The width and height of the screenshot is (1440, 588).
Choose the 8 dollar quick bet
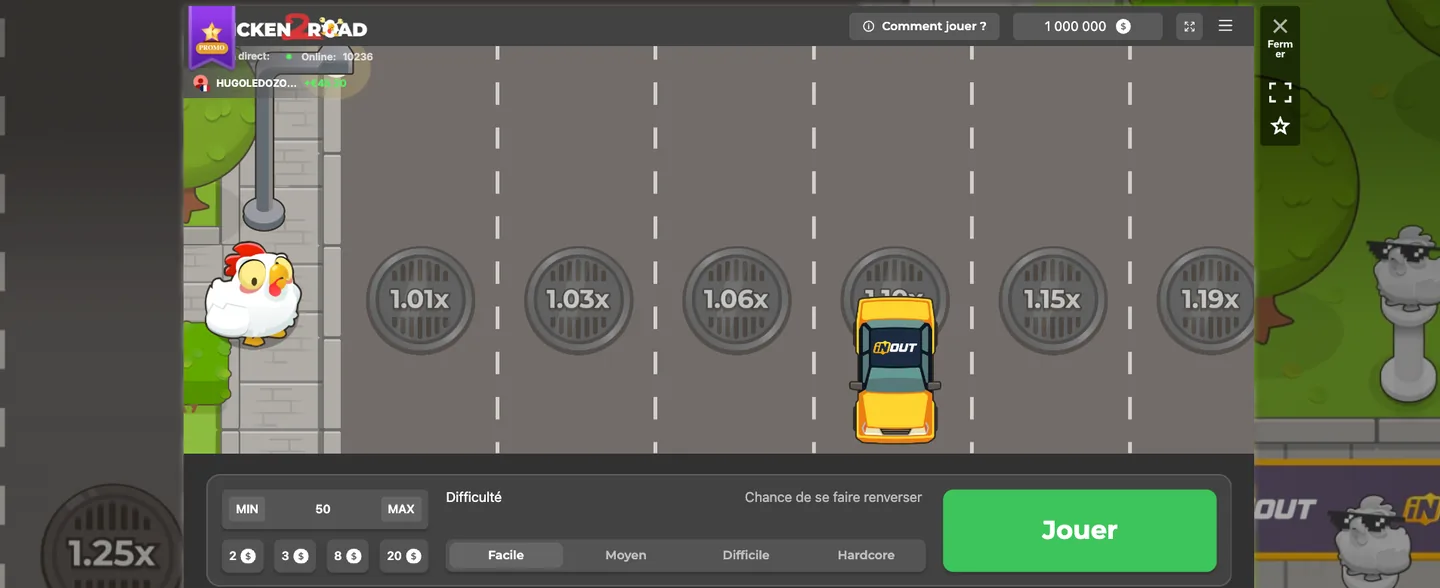(x=348, y=556)
